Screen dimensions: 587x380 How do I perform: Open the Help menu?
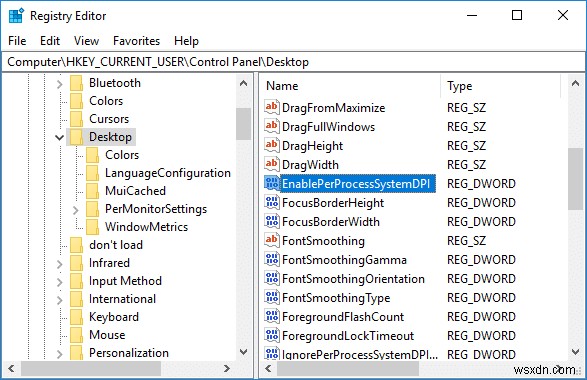pyautogui.click(x=186, y=40)
